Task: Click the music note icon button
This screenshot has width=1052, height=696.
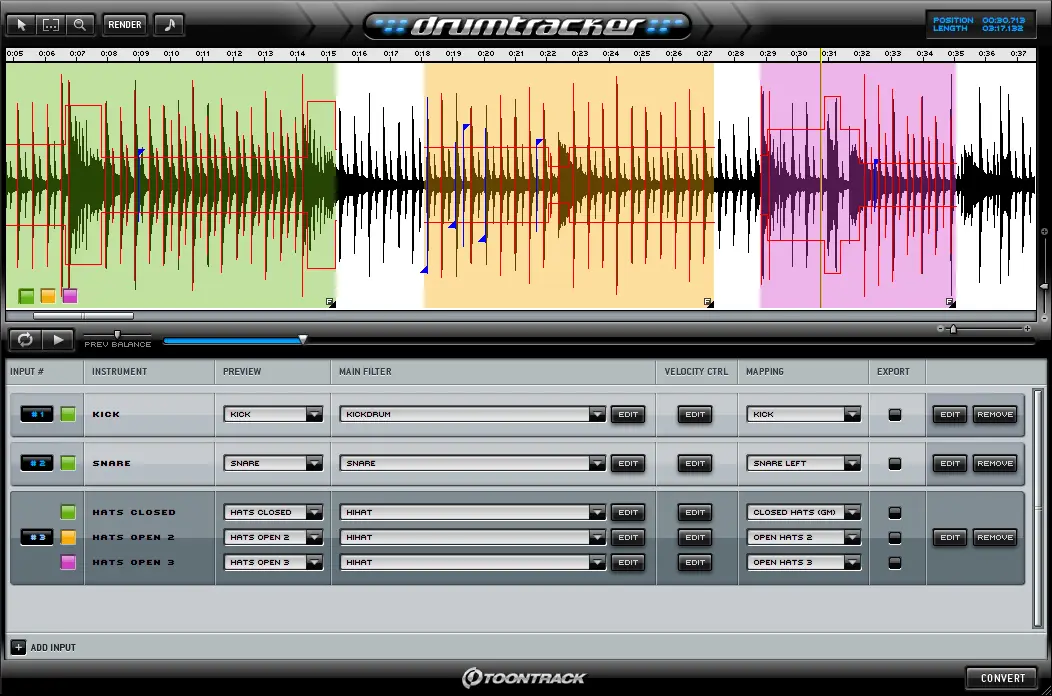Action: click(x=169, y=24)
